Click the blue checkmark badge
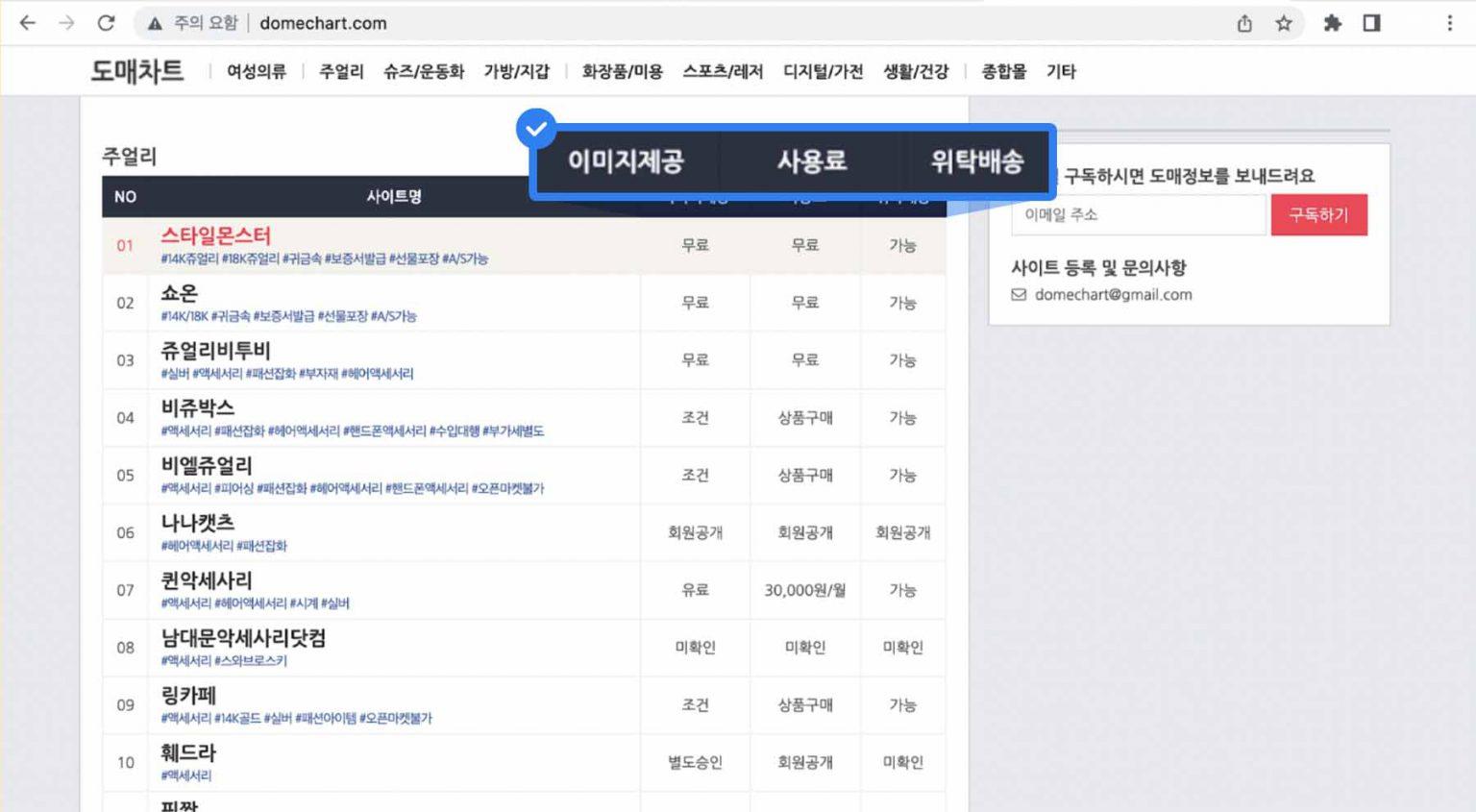1476x812 pixels. point(536,129)
